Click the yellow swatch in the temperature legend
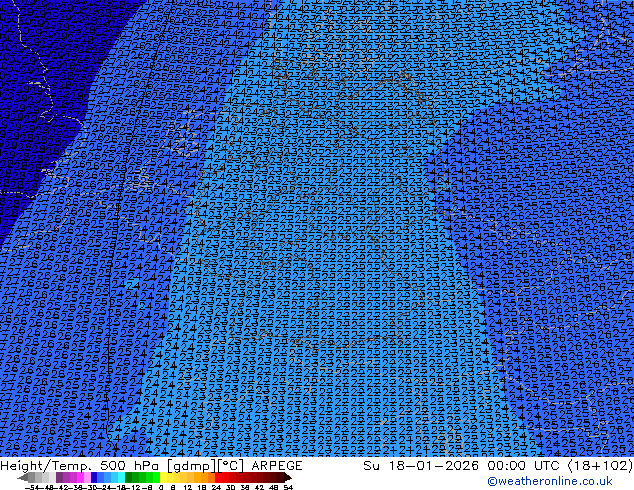 point(164,478)
